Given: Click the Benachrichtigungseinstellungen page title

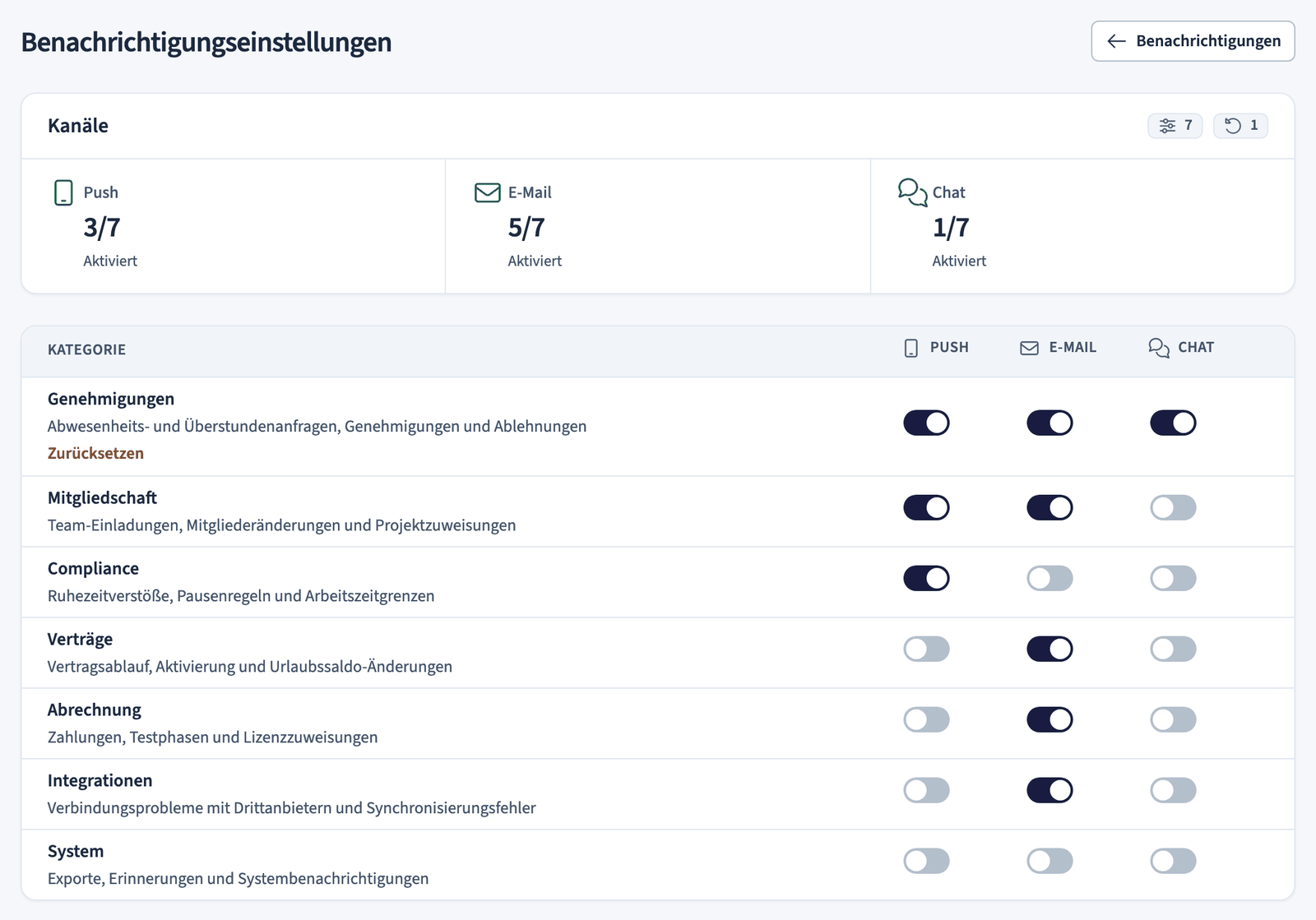Looking at the screenshot, I should [206, 42].
